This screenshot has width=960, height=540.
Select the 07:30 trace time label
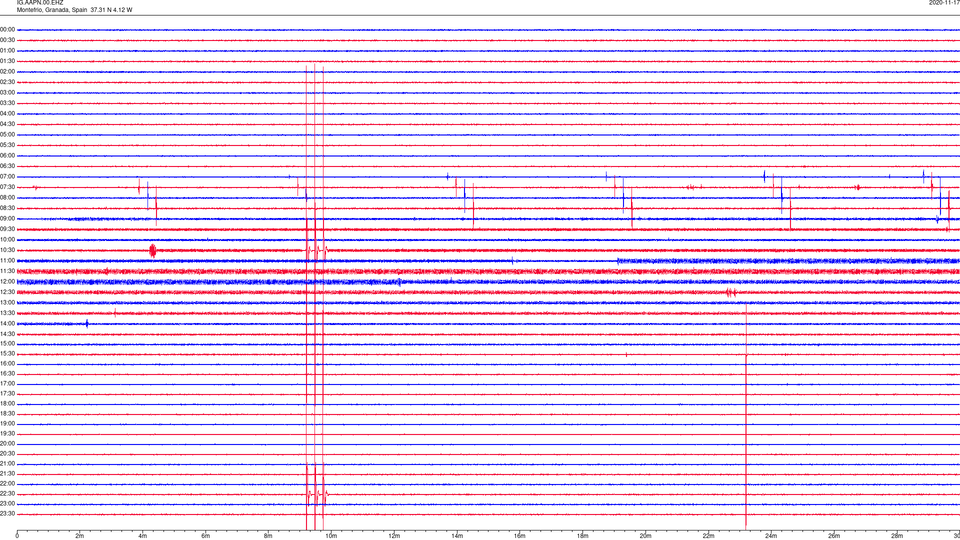pos(7,187)
